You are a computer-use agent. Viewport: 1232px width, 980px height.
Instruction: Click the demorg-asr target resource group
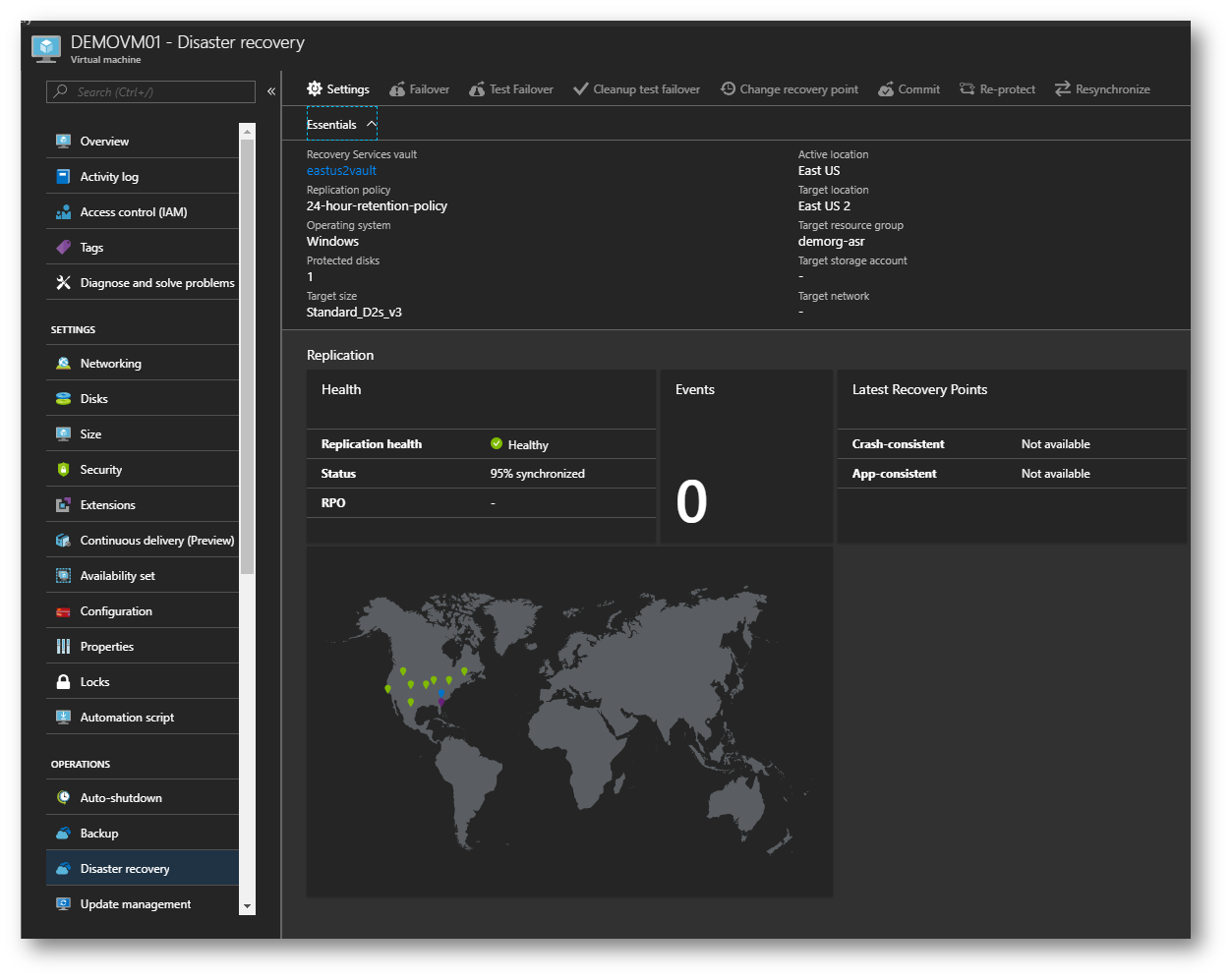coord(831,241)
